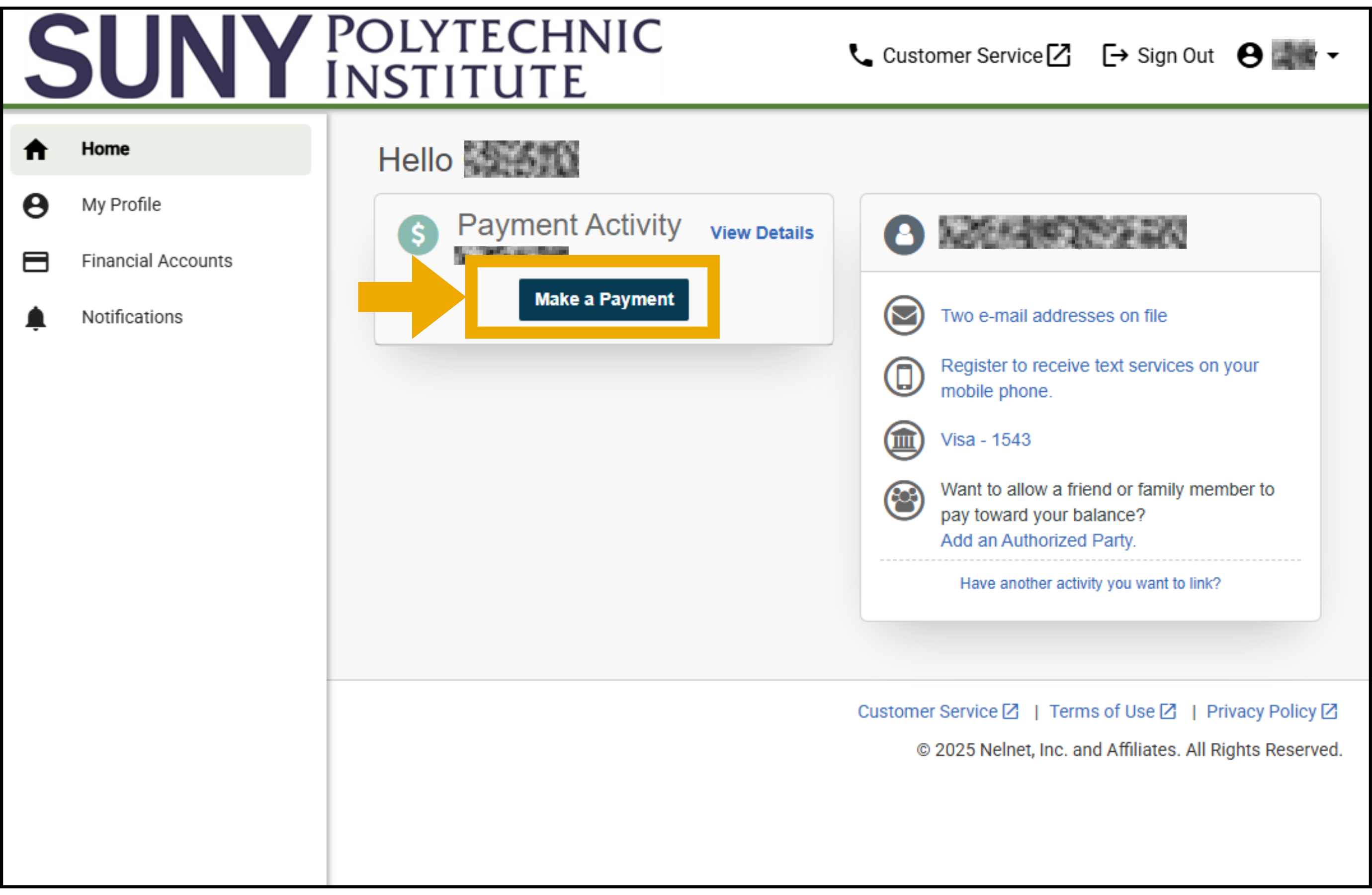1372x895 pixels.
Task: Click Add an Authorized Party link
Action: pyautogui.click(x=1037, y=541)
